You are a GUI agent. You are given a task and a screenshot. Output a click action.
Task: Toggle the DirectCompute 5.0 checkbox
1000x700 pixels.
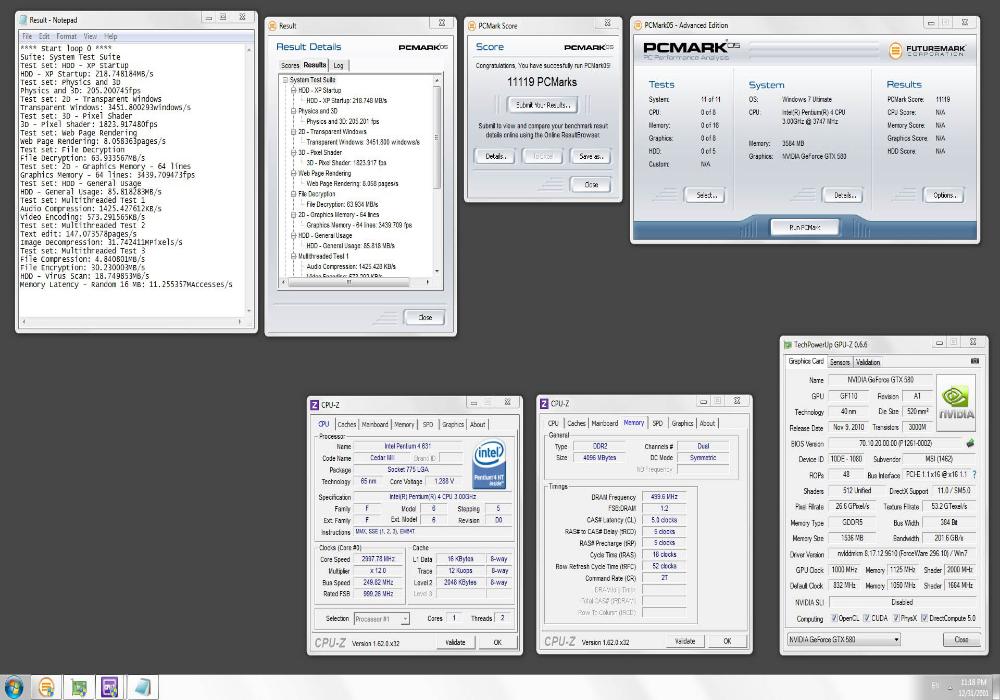924,618
